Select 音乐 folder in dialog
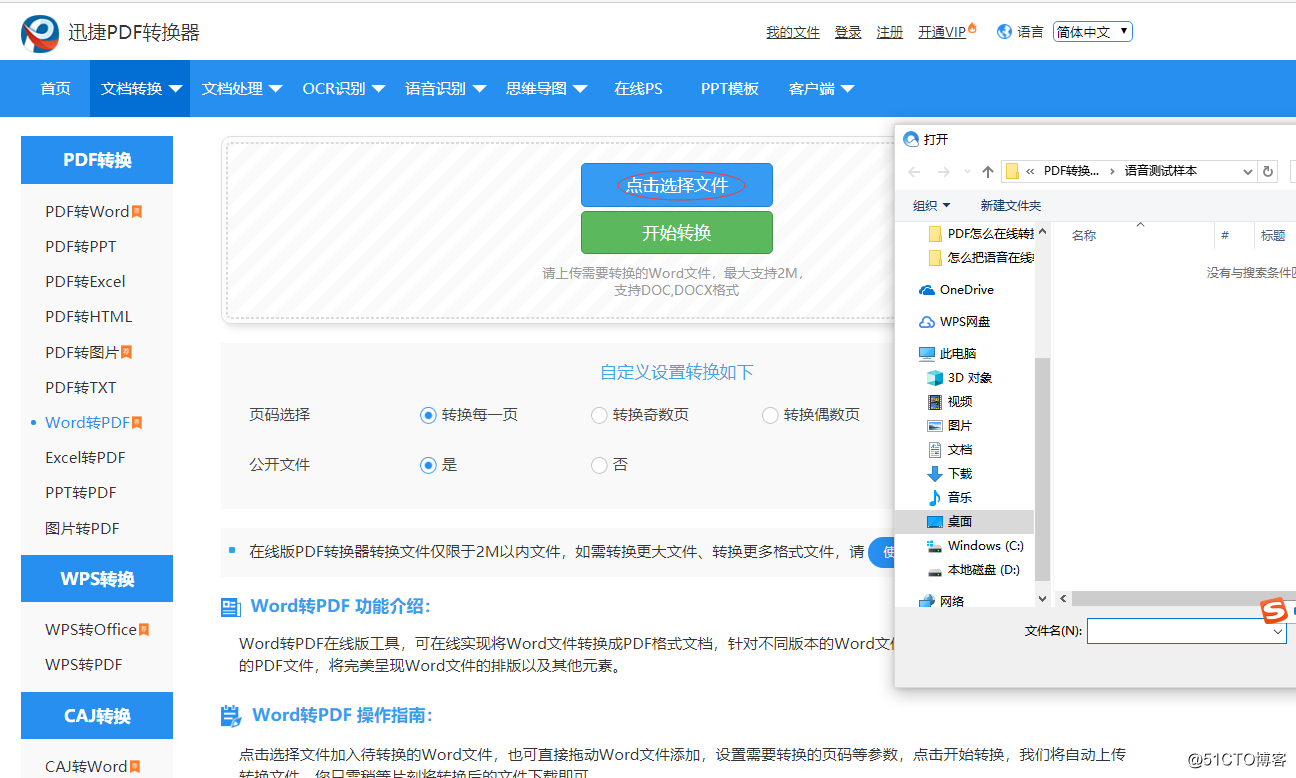Screen dimensions: 1296x778 pyautogui.click(x=950, y=498)
